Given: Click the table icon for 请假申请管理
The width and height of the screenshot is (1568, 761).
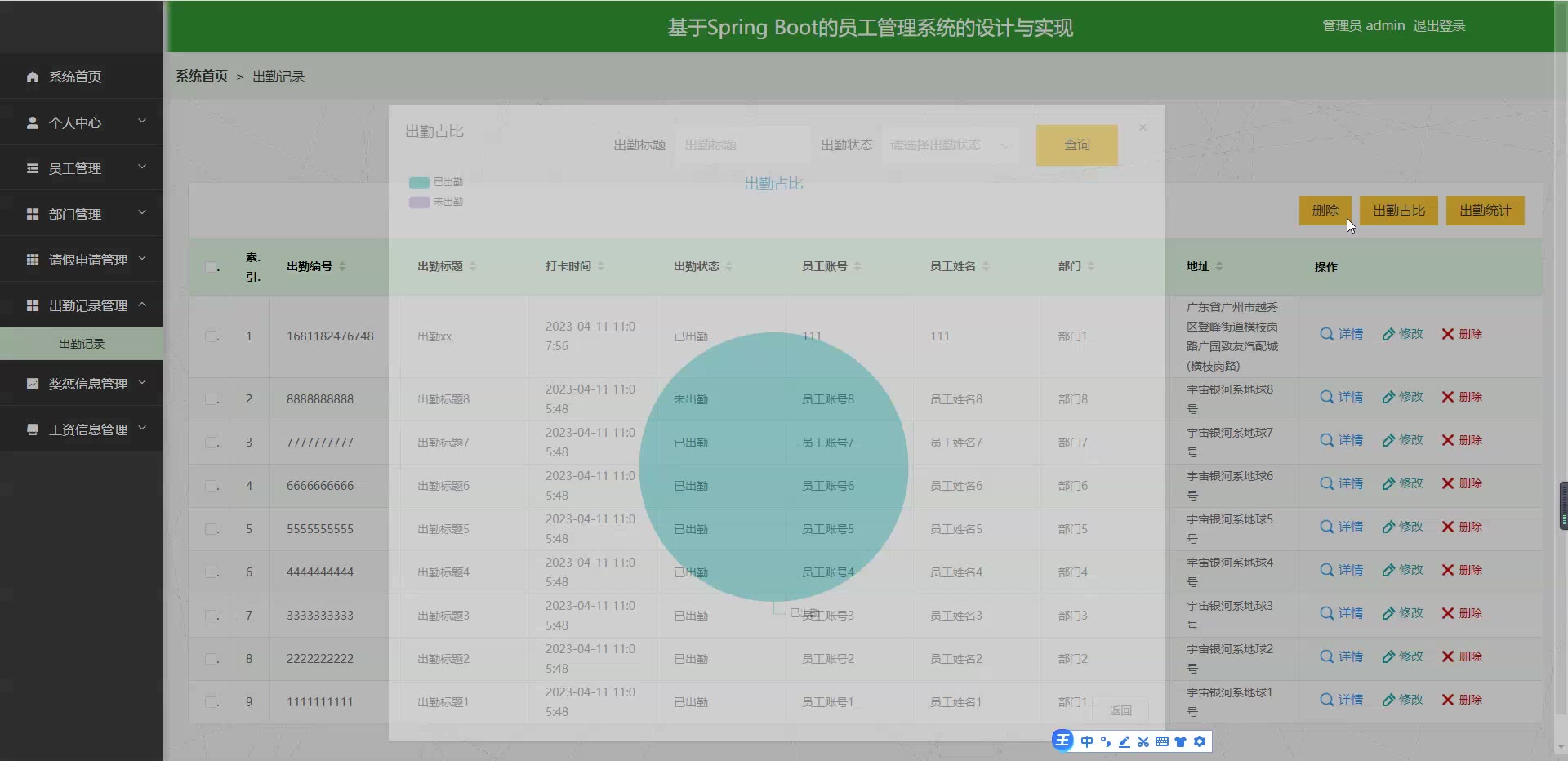Looking at the screenshot, I should 33,260.
